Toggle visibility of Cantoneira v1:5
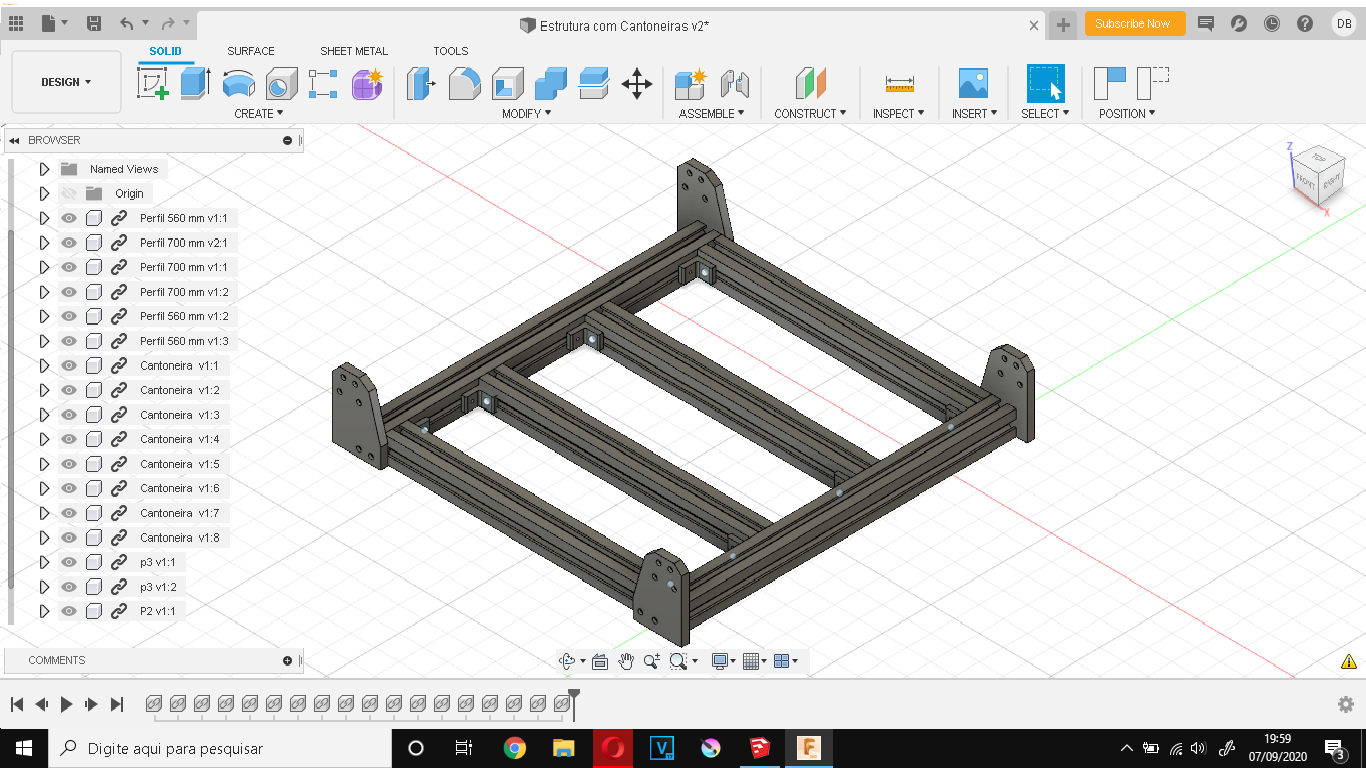Screen dimensions: 1366x768 (x=67, y=463)
